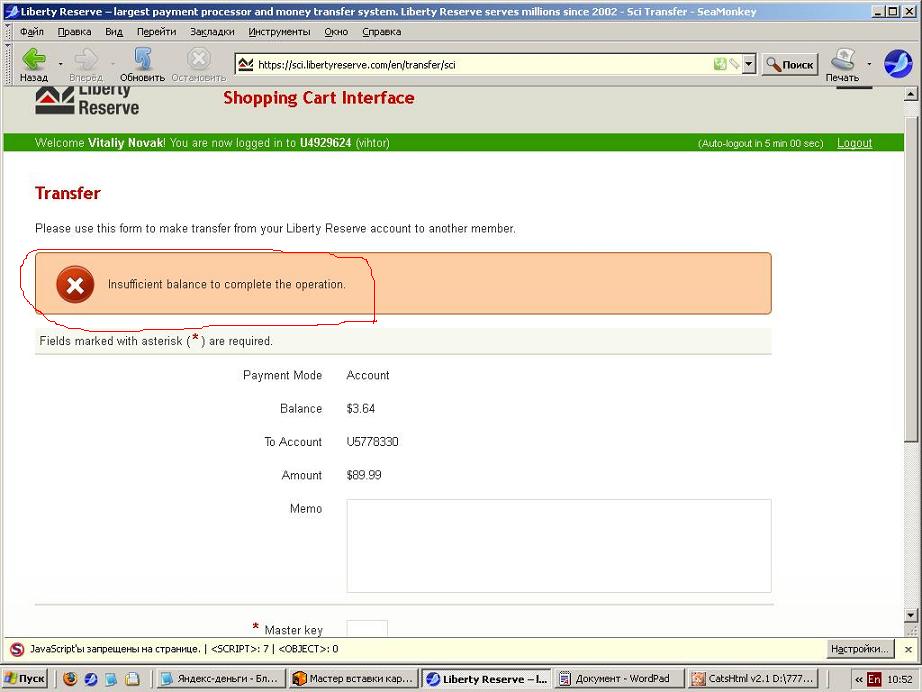The width and height of the screenshot is (922, 692).
Task: Click the NoScript icon in notification bar
Action: [x=17, y=649]
